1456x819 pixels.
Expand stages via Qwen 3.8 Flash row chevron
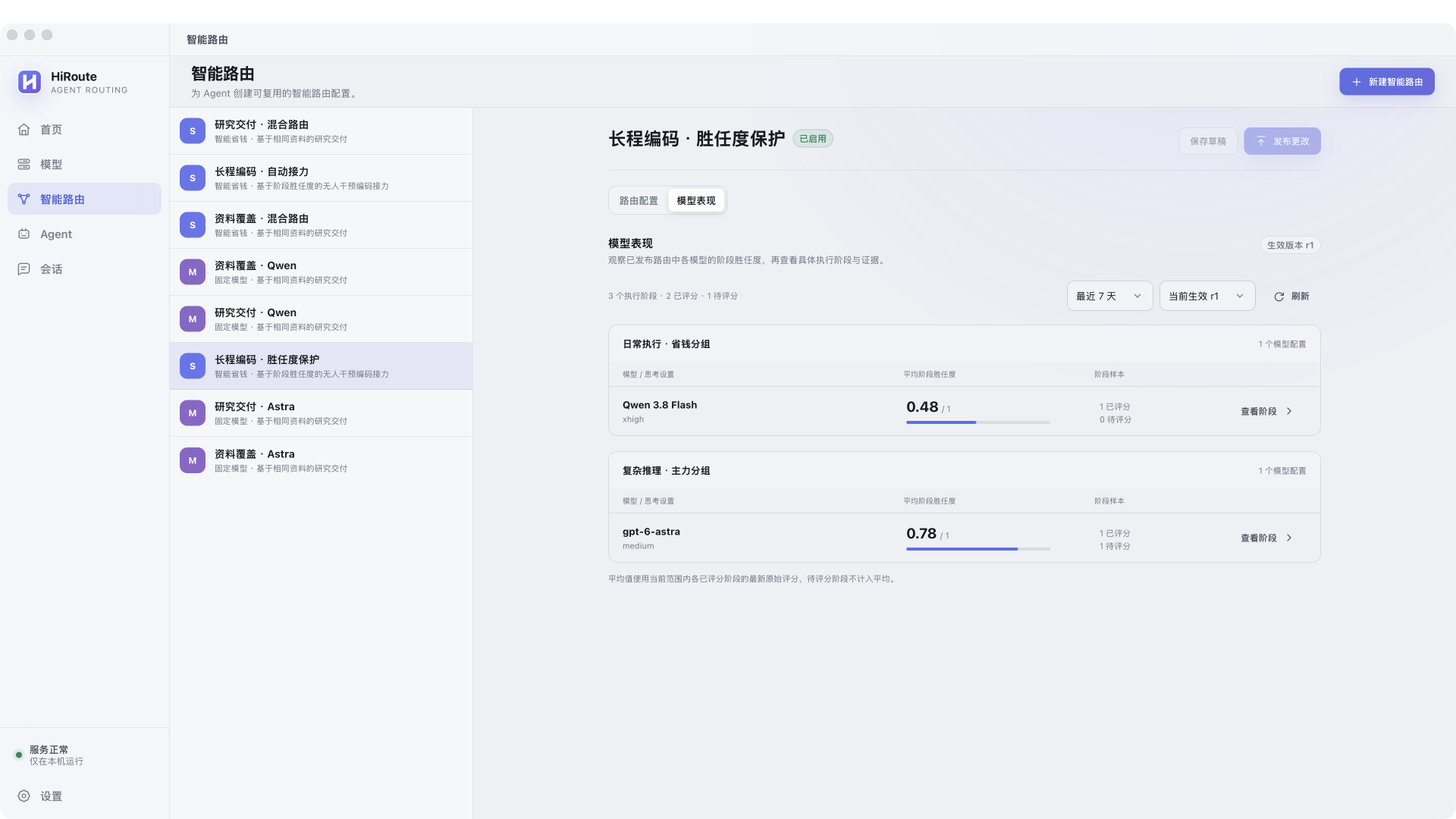pos(1289,411)
